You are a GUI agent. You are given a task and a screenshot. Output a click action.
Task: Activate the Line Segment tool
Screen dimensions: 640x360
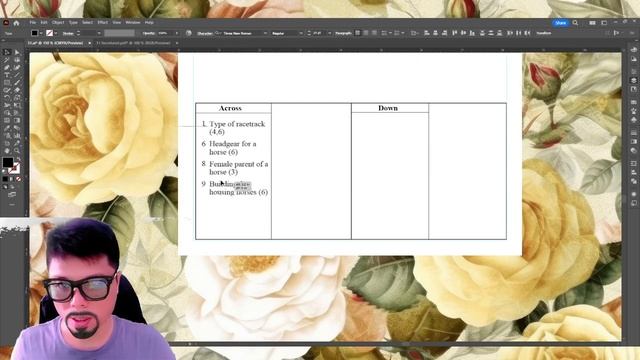[x=17, y=75]
